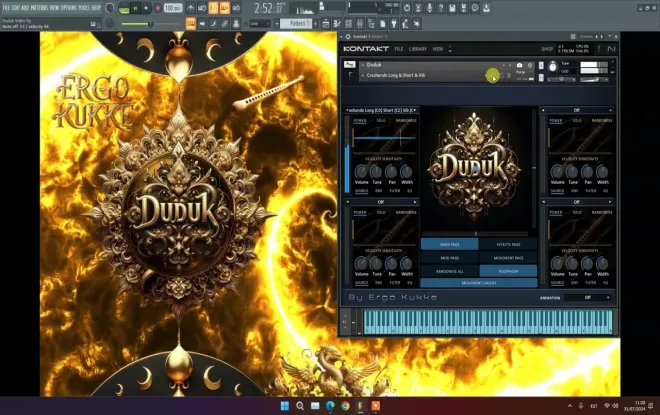Toggle the POLYPHONY button
The image size is (660, 415).
[x=508, y=271]
